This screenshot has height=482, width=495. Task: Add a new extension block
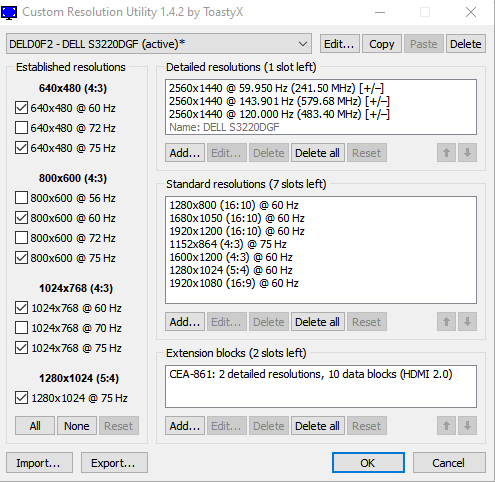pyautogui.click(x=185, y=426)
